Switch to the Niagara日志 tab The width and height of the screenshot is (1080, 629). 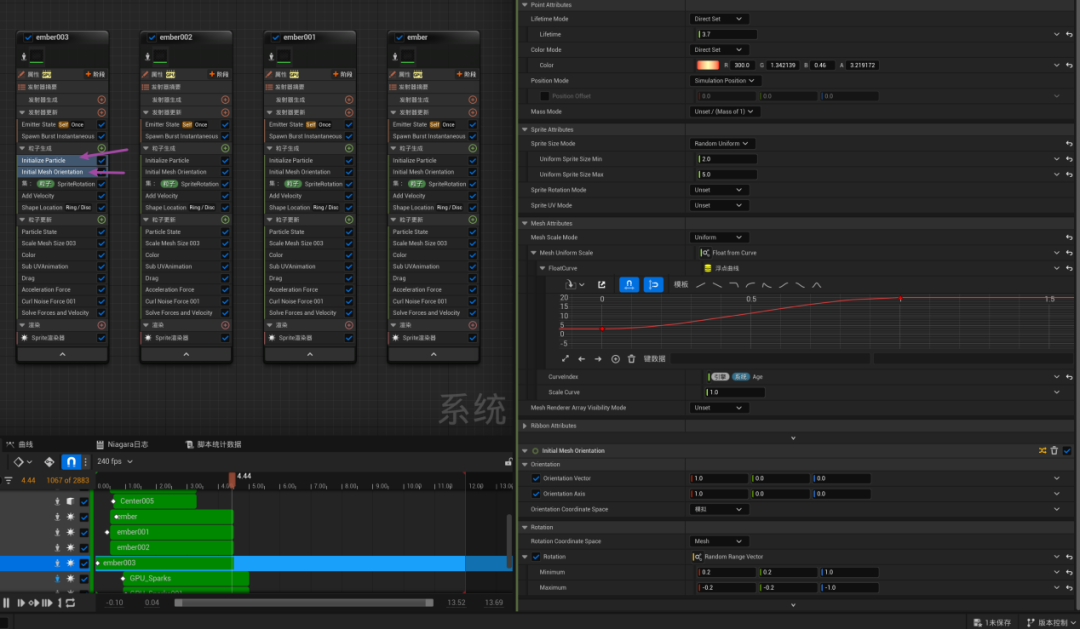(122, 444)
